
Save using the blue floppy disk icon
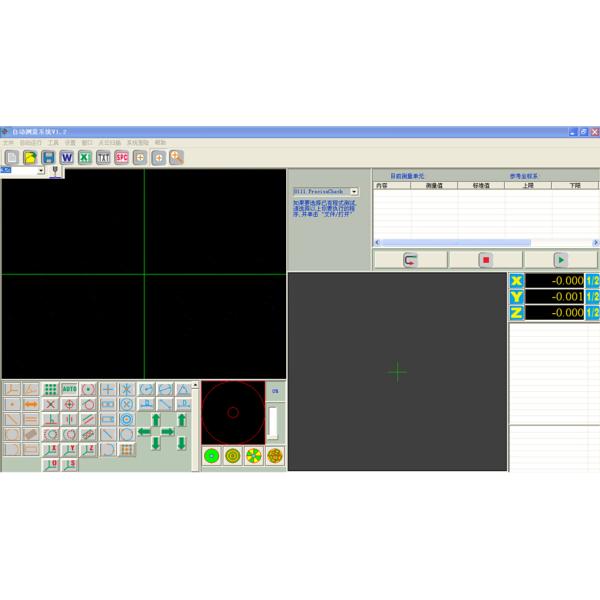pyautogui.click(x=48, y=157)
